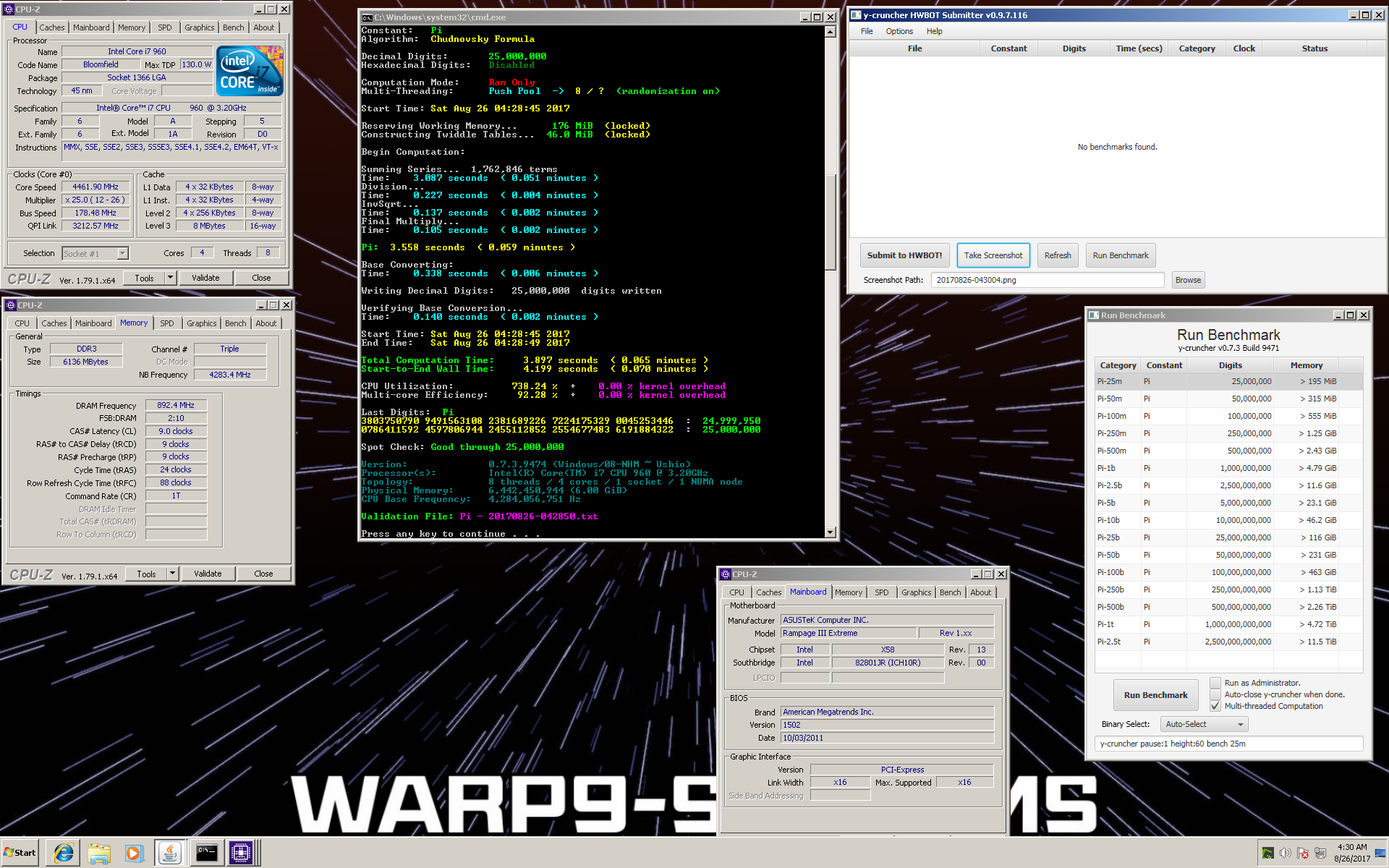
Task: Open Bench tab in the Memory CPU-Z window
Action: 236,323
